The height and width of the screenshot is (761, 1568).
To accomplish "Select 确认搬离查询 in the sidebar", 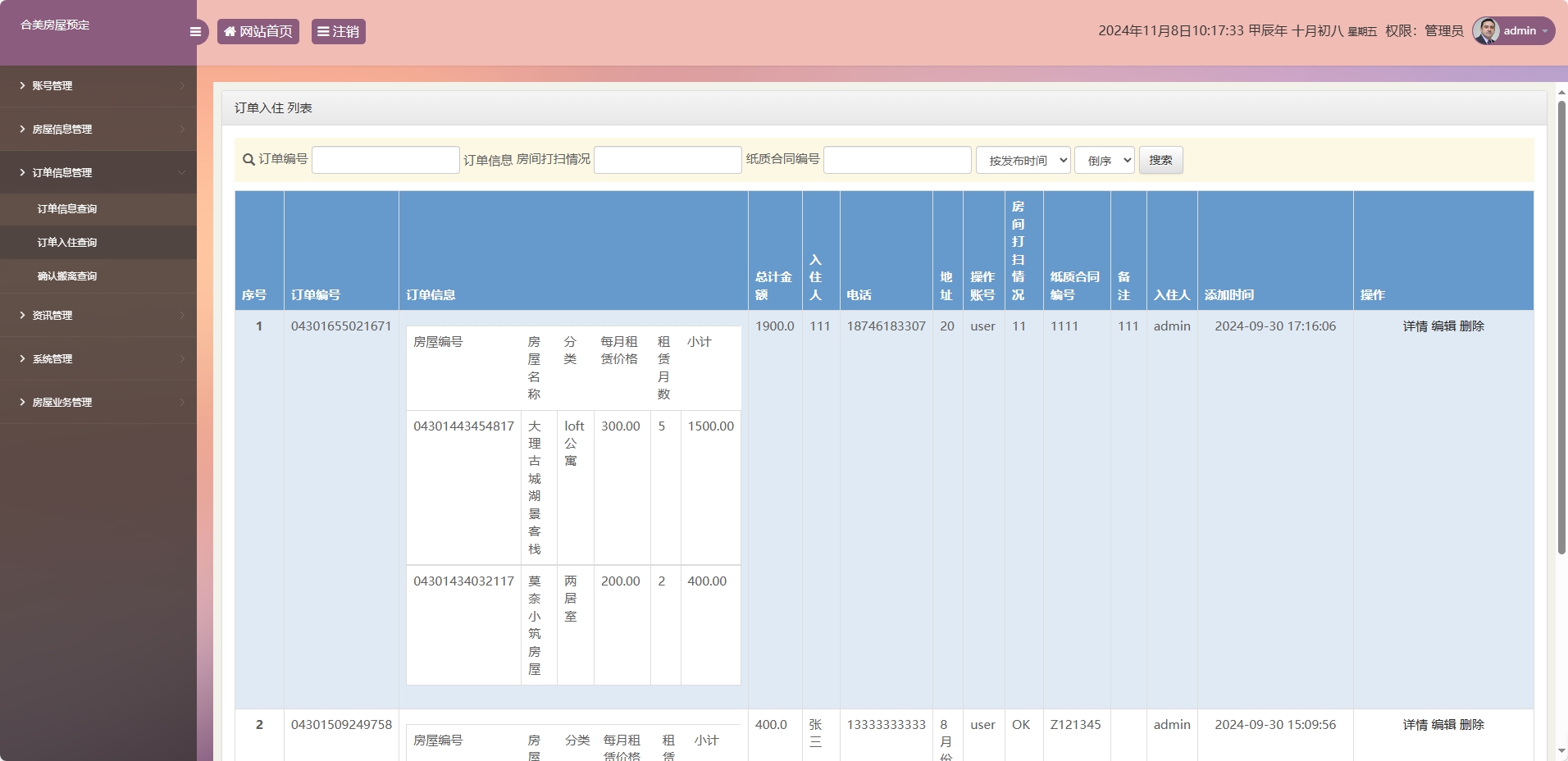I will pyautogui.click(x=98, y=276).
